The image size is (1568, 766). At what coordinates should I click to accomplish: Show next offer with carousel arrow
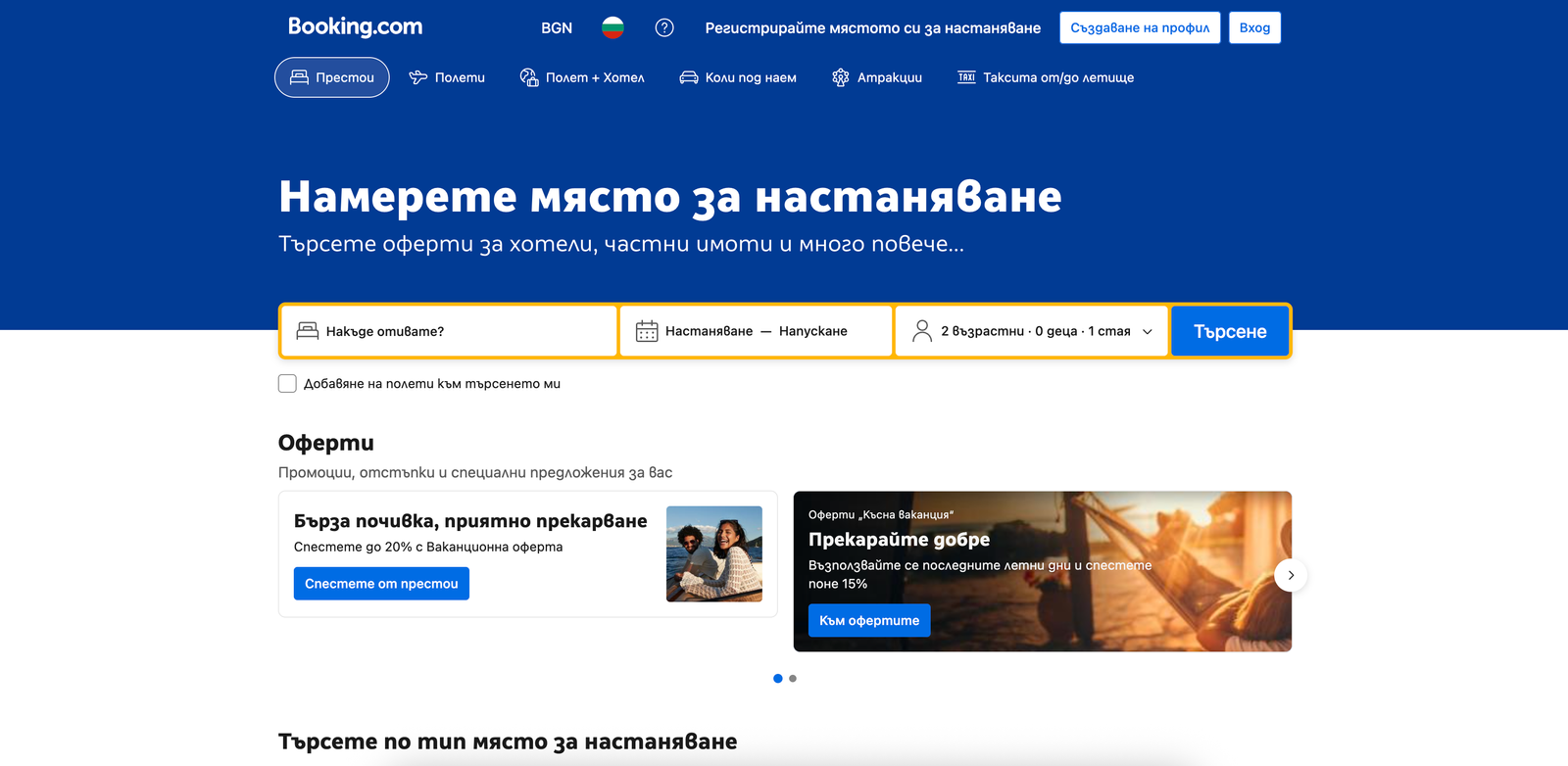(x=1291, y=575)
